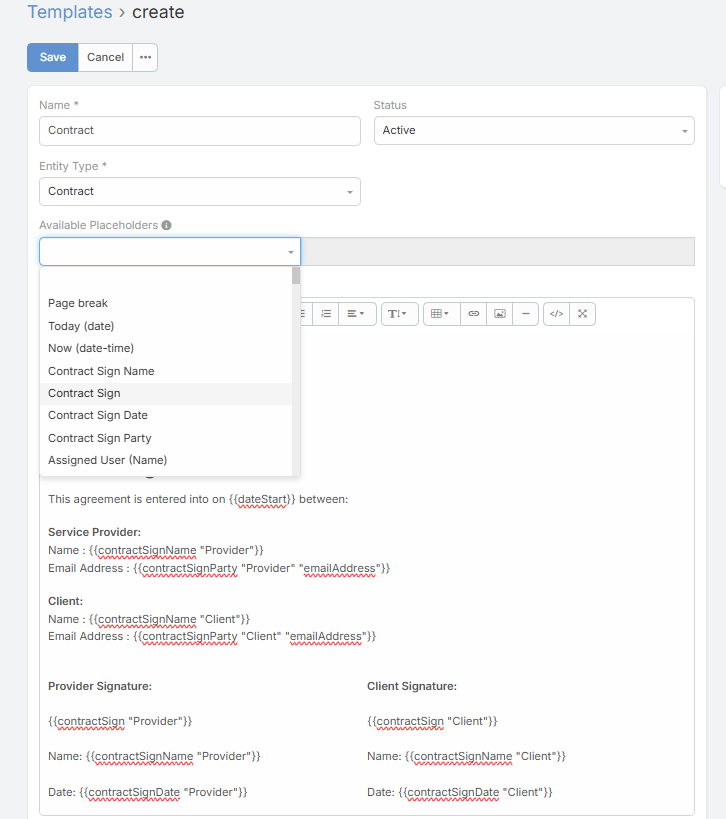Image resolution: width=726 pixels, height=819 pixels.
Task: Open the Entity Type dropdown
Action: (199, 190)
